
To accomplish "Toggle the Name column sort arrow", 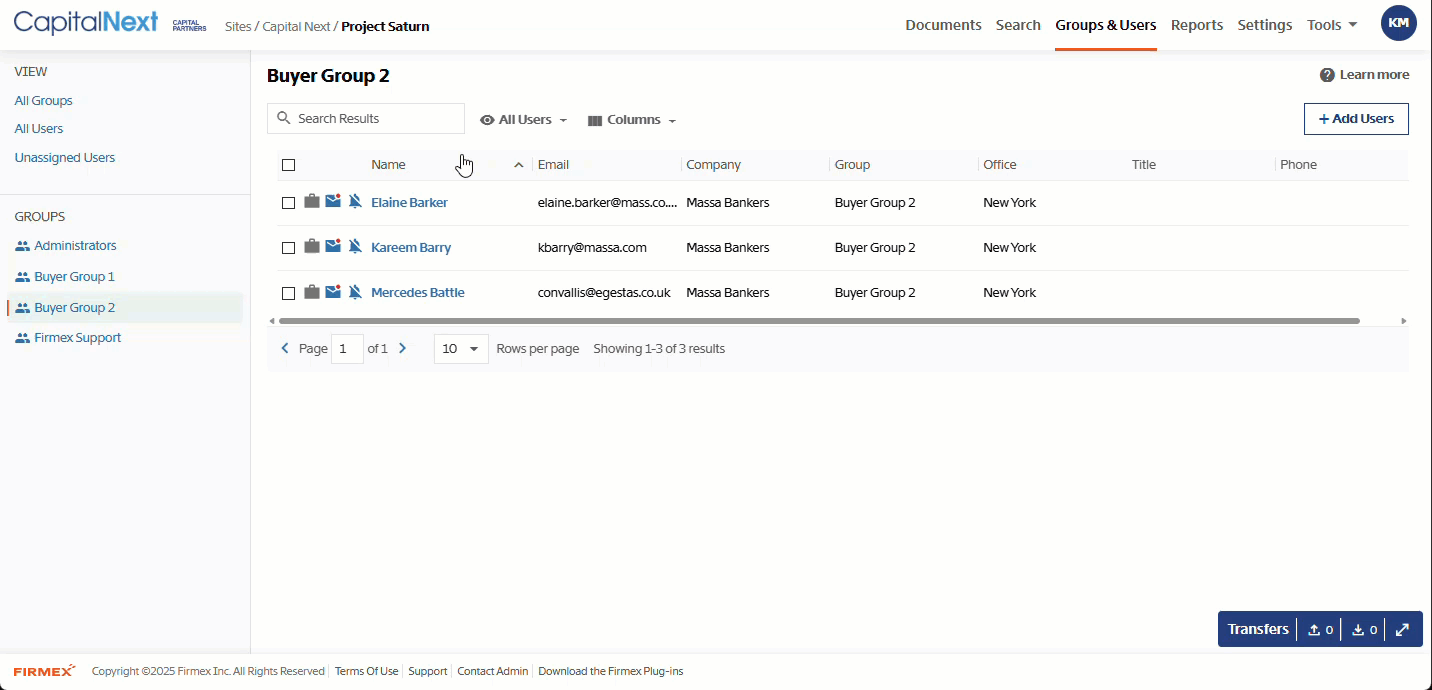I will [x=518, y=165].
